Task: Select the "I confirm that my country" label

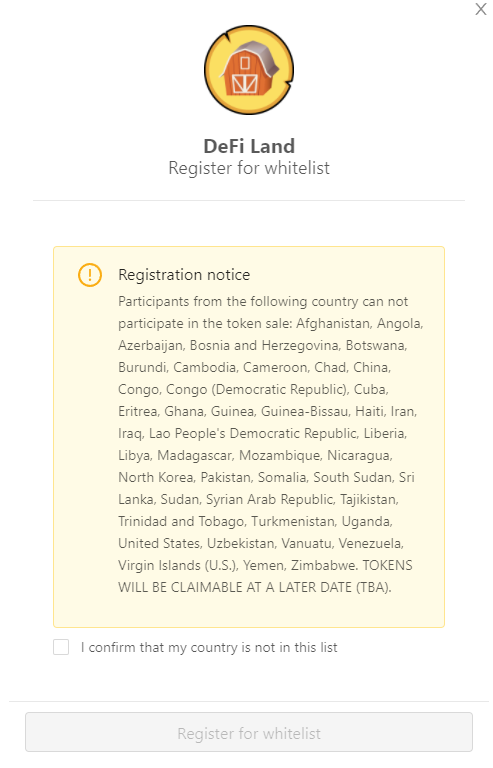Action: click(x=209, y=648)
